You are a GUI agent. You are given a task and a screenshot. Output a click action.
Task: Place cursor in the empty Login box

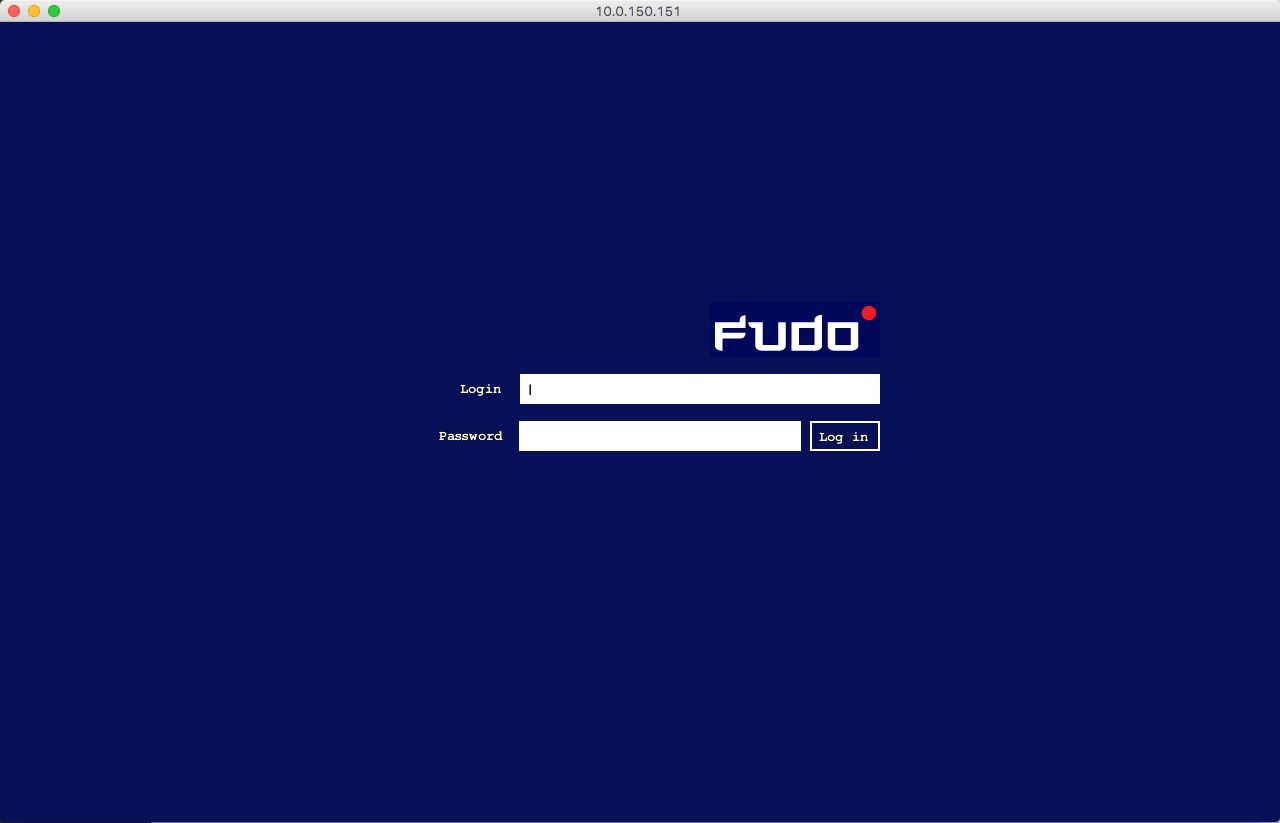tap(699, 389)
